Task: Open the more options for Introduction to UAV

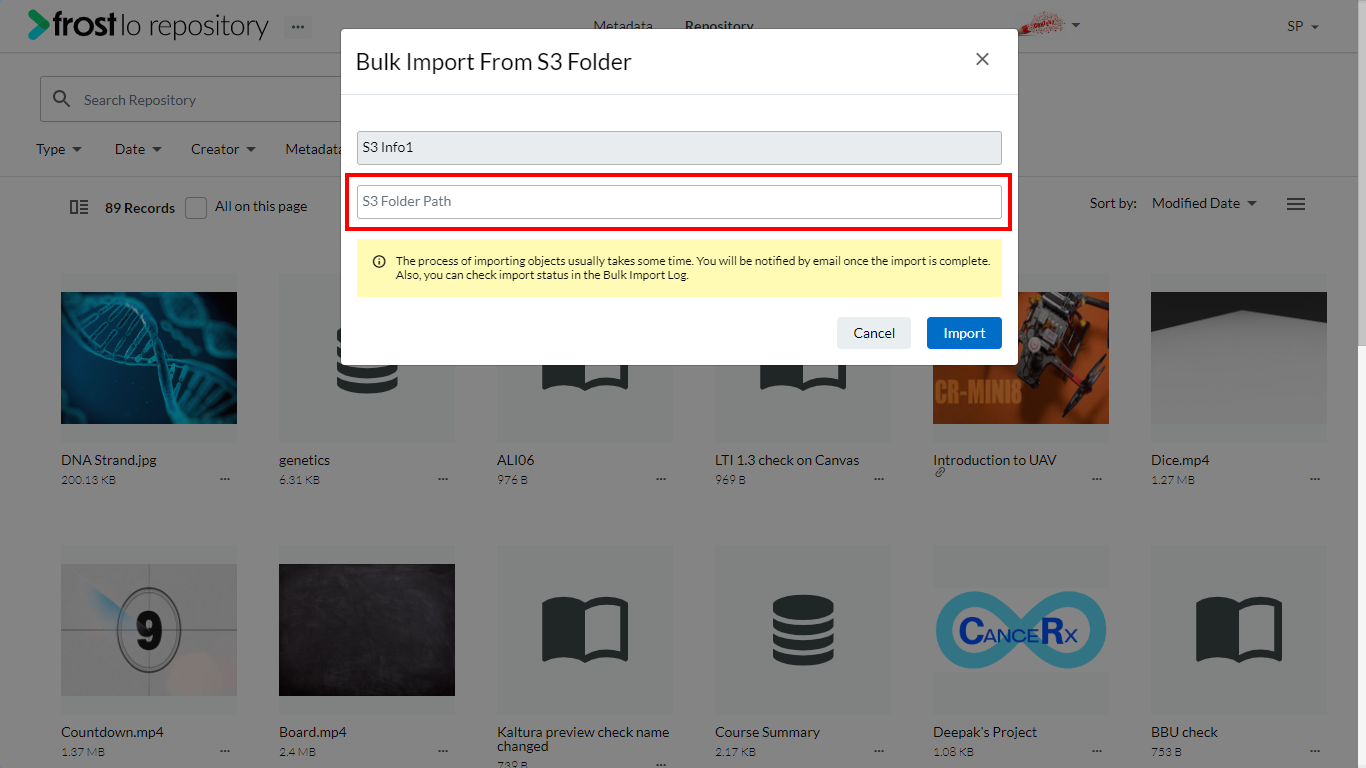Action: click(x=1097, y=479)
